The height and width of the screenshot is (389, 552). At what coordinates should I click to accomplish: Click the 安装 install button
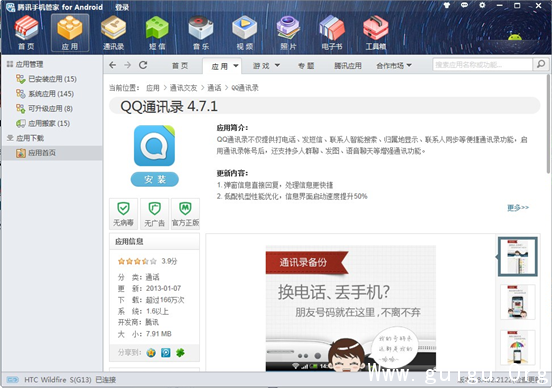click(155, 179)
